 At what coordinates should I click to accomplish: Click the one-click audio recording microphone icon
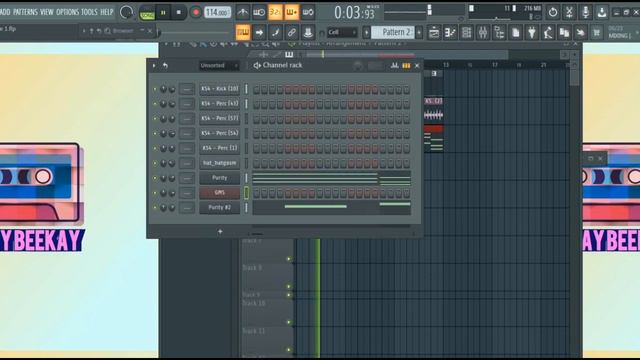[x=585, y=12]
